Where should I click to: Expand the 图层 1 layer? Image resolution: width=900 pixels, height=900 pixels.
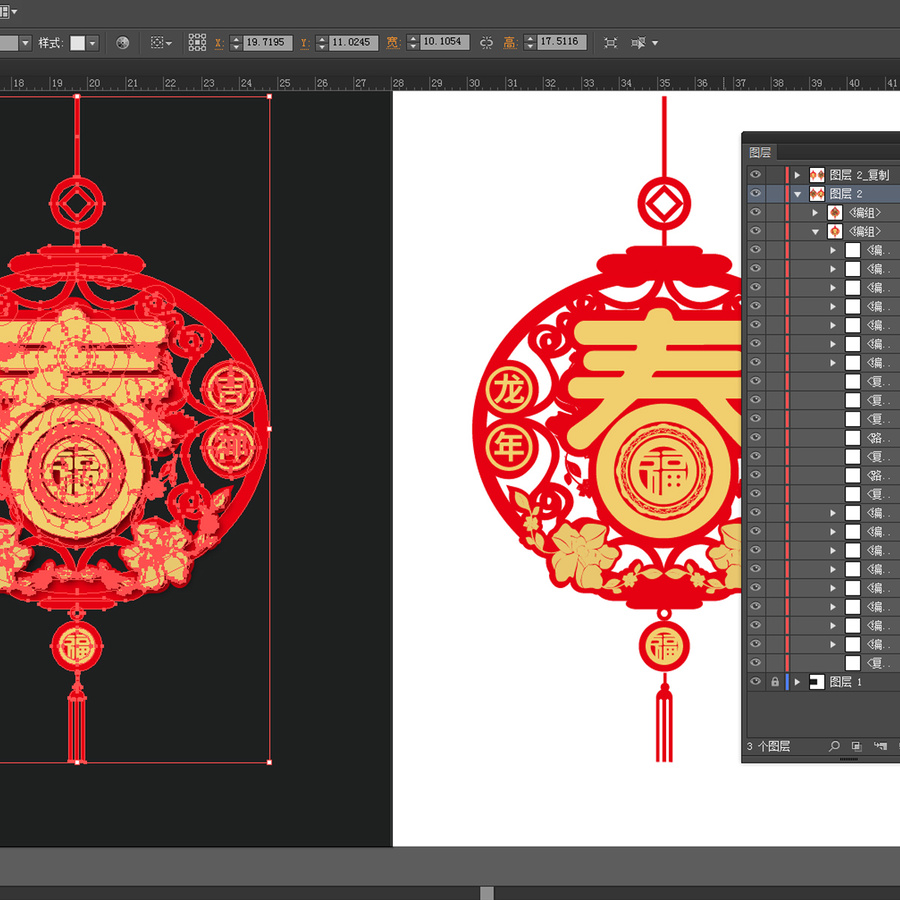click(x=797, y=682)
